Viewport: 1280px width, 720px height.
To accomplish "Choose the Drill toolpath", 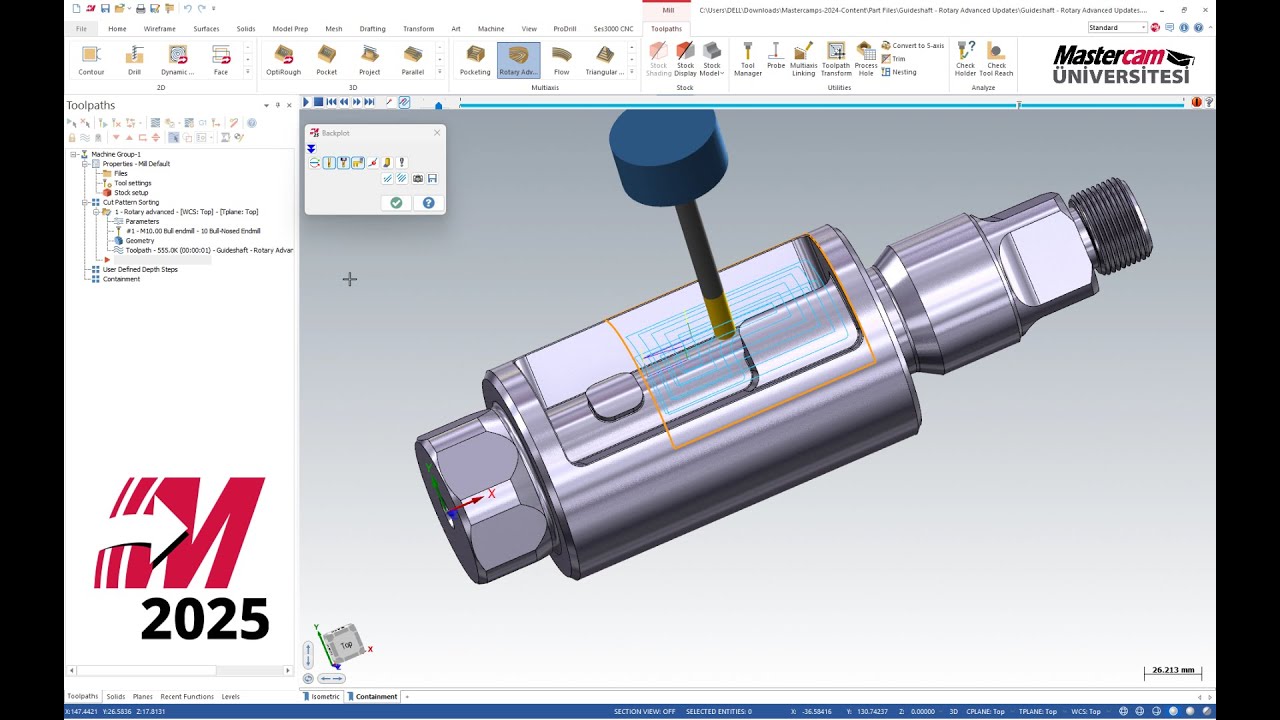I will (x=134, y=60).
